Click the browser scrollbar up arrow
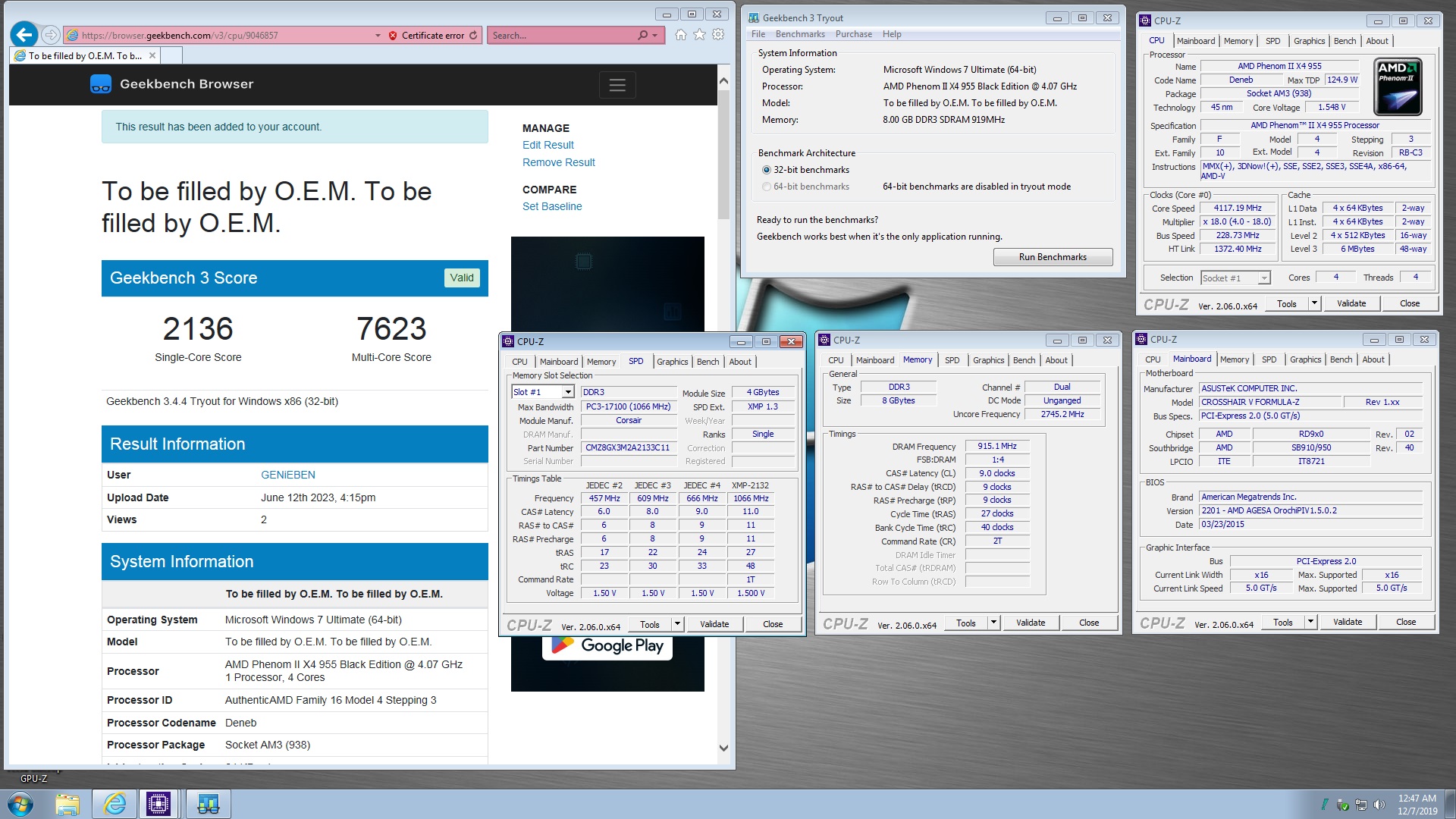The image size is (1456, 819). [723, 80]
